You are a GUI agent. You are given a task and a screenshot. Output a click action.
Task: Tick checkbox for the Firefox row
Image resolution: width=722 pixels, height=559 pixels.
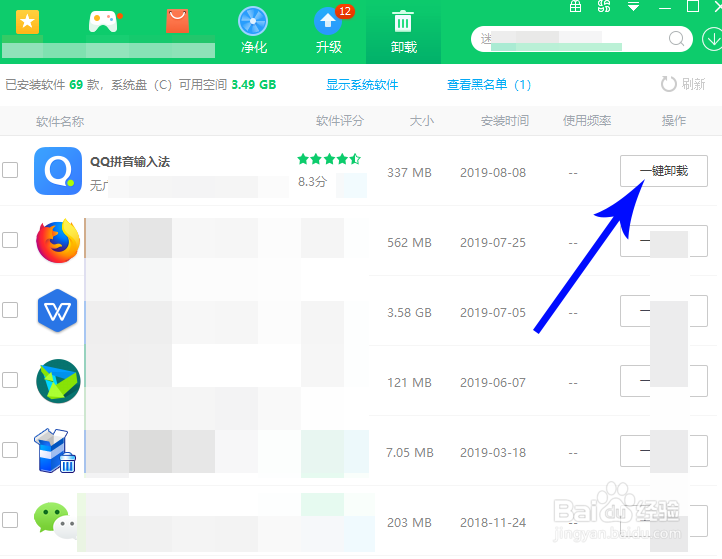tap(10, 240)
